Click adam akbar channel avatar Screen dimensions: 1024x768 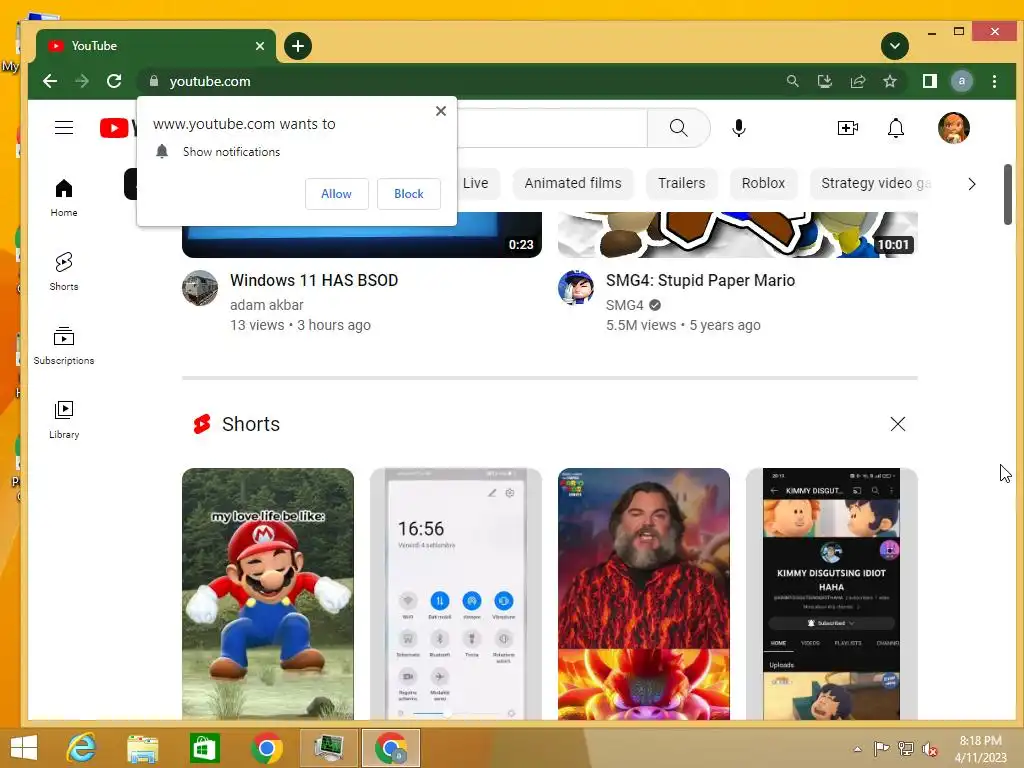(200, 288)
